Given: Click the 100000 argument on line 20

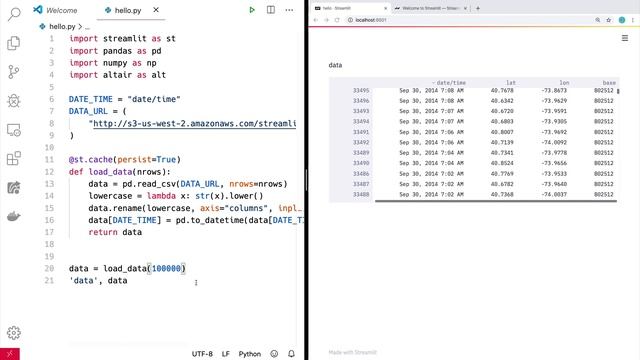Looking at the screenshot, I should 166,268.
